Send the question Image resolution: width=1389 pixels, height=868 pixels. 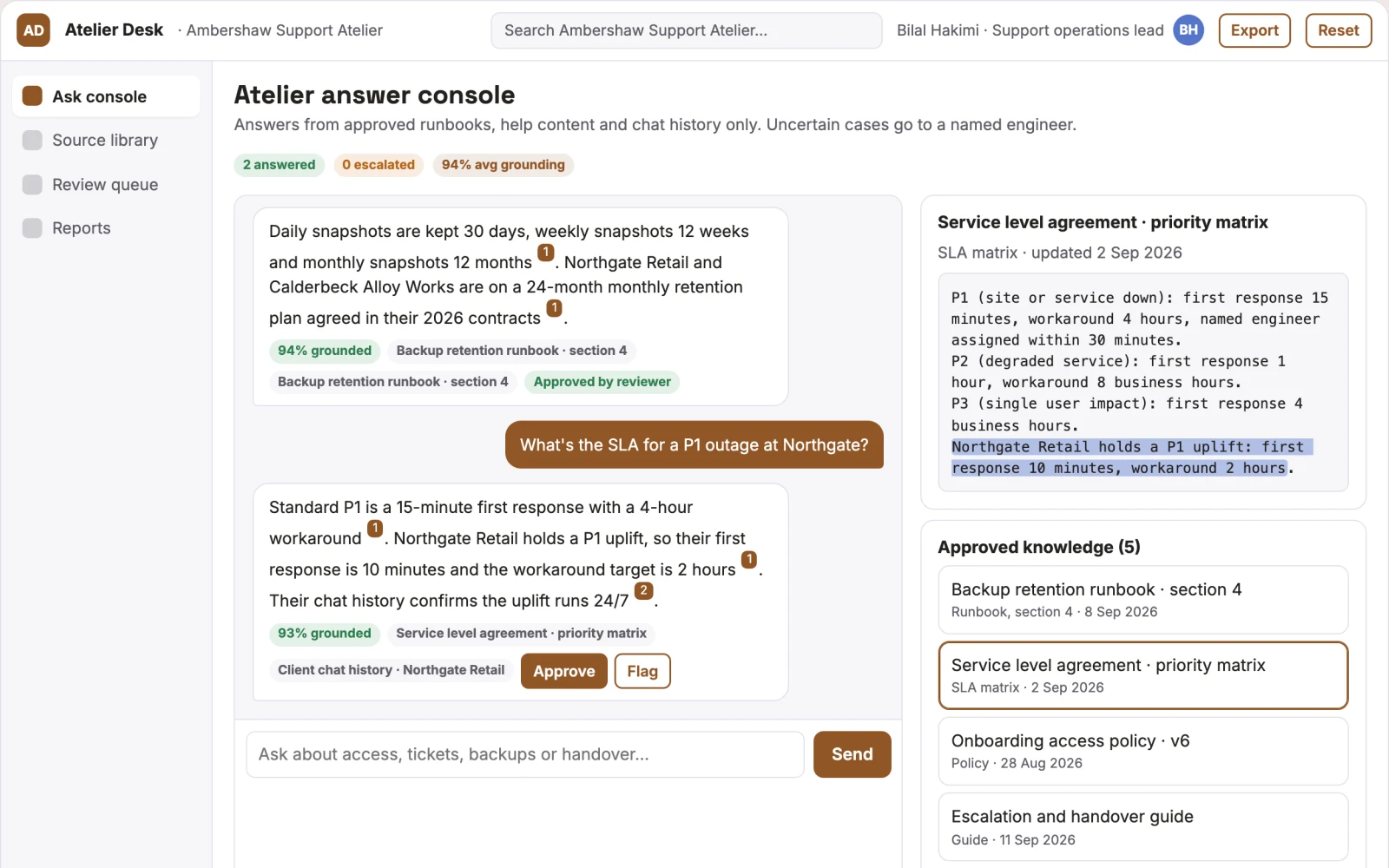852,754
